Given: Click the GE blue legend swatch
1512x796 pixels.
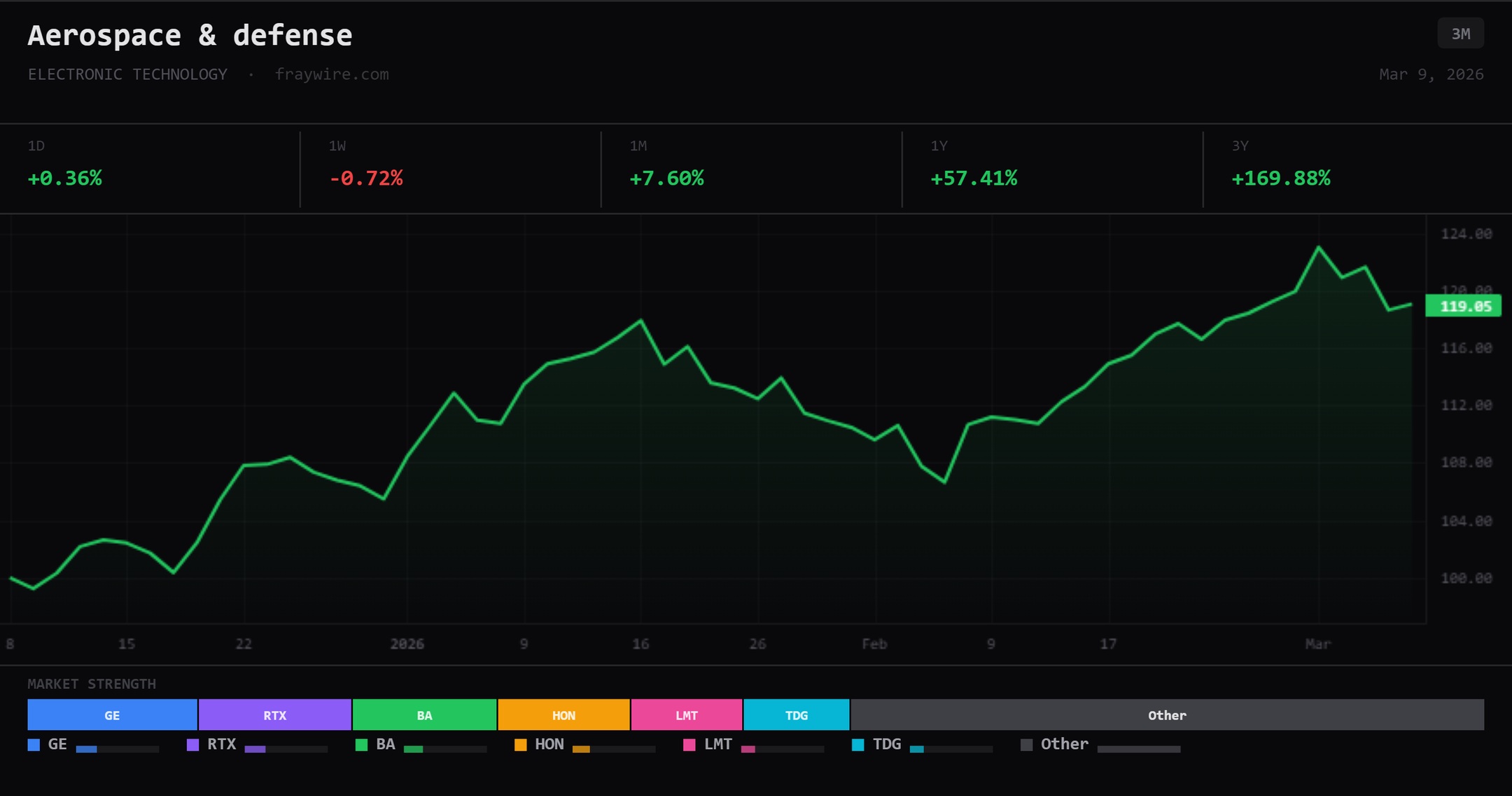Looking at the screenshot, I should tap(34, 745).
